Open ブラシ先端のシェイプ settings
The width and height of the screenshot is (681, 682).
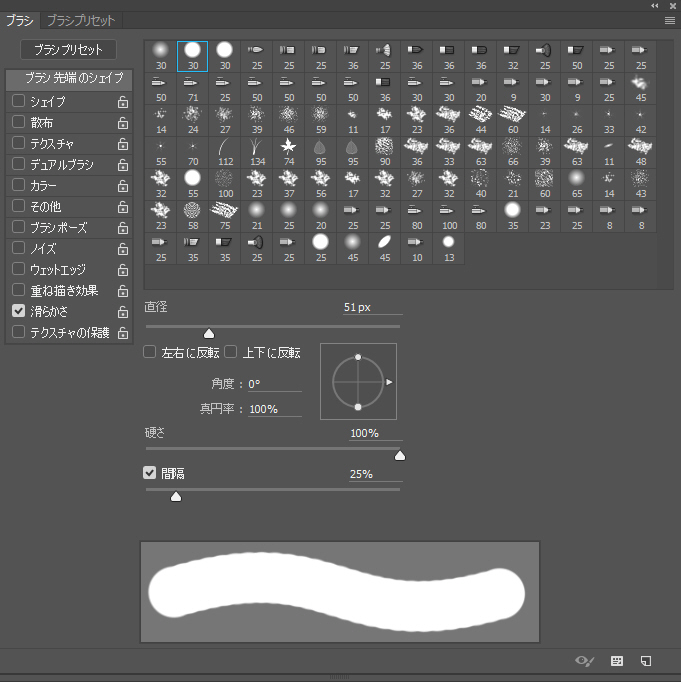pos(69,79)
